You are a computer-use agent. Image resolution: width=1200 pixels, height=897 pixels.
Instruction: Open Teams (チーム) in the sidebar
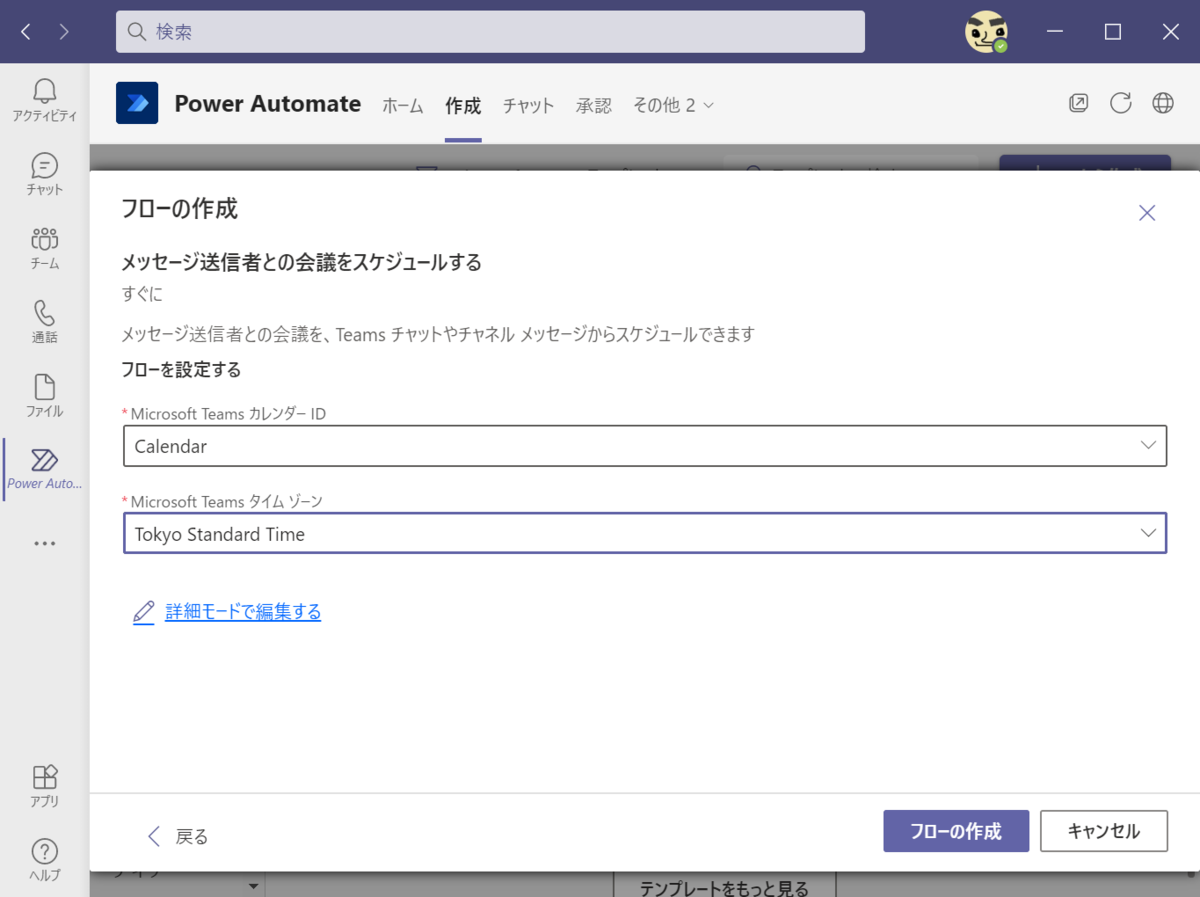44,248
